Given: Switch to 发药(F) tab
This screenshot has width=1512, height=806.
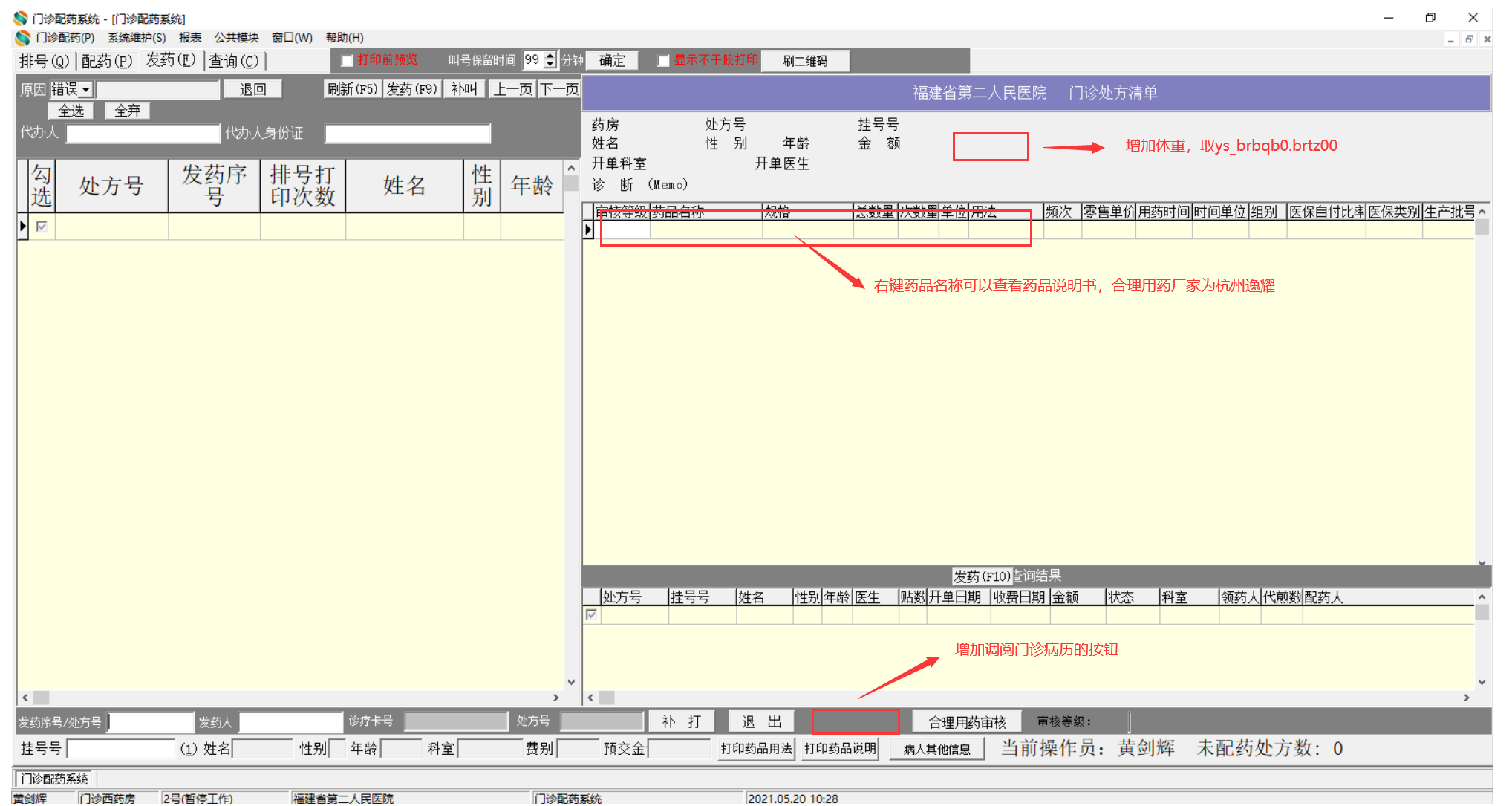Looking at the screenshot, I should coord(170,60).
